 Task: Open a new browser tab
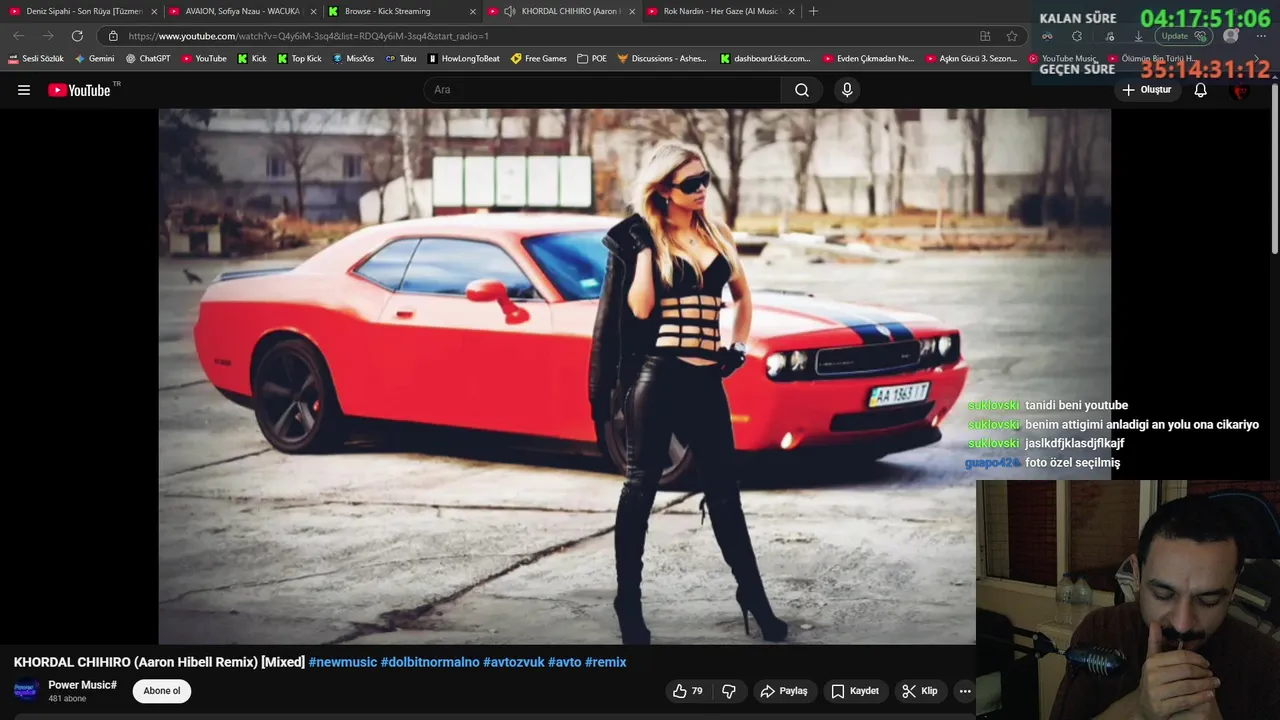(813, 11)
